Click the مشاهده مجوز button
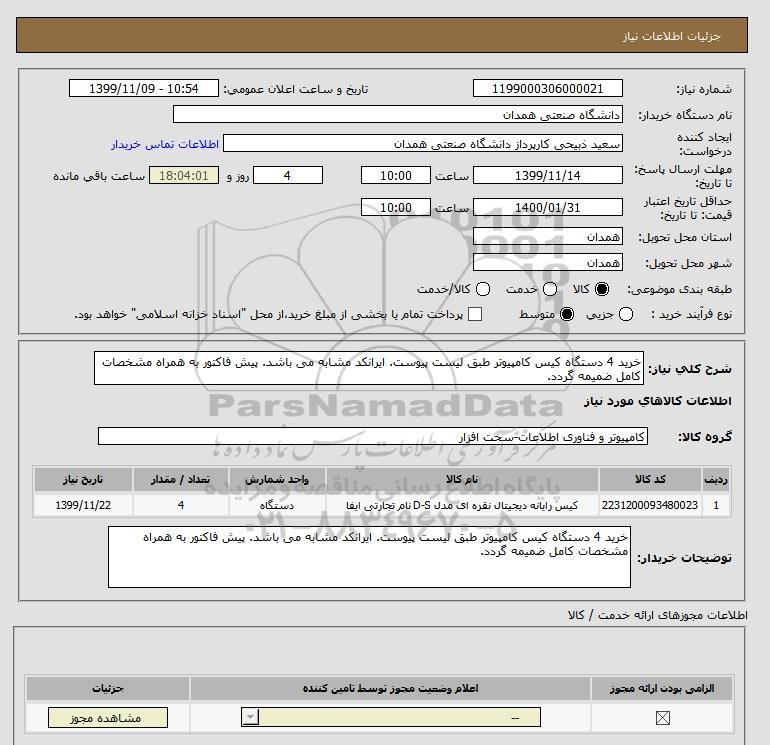 [x=108, y=717]
